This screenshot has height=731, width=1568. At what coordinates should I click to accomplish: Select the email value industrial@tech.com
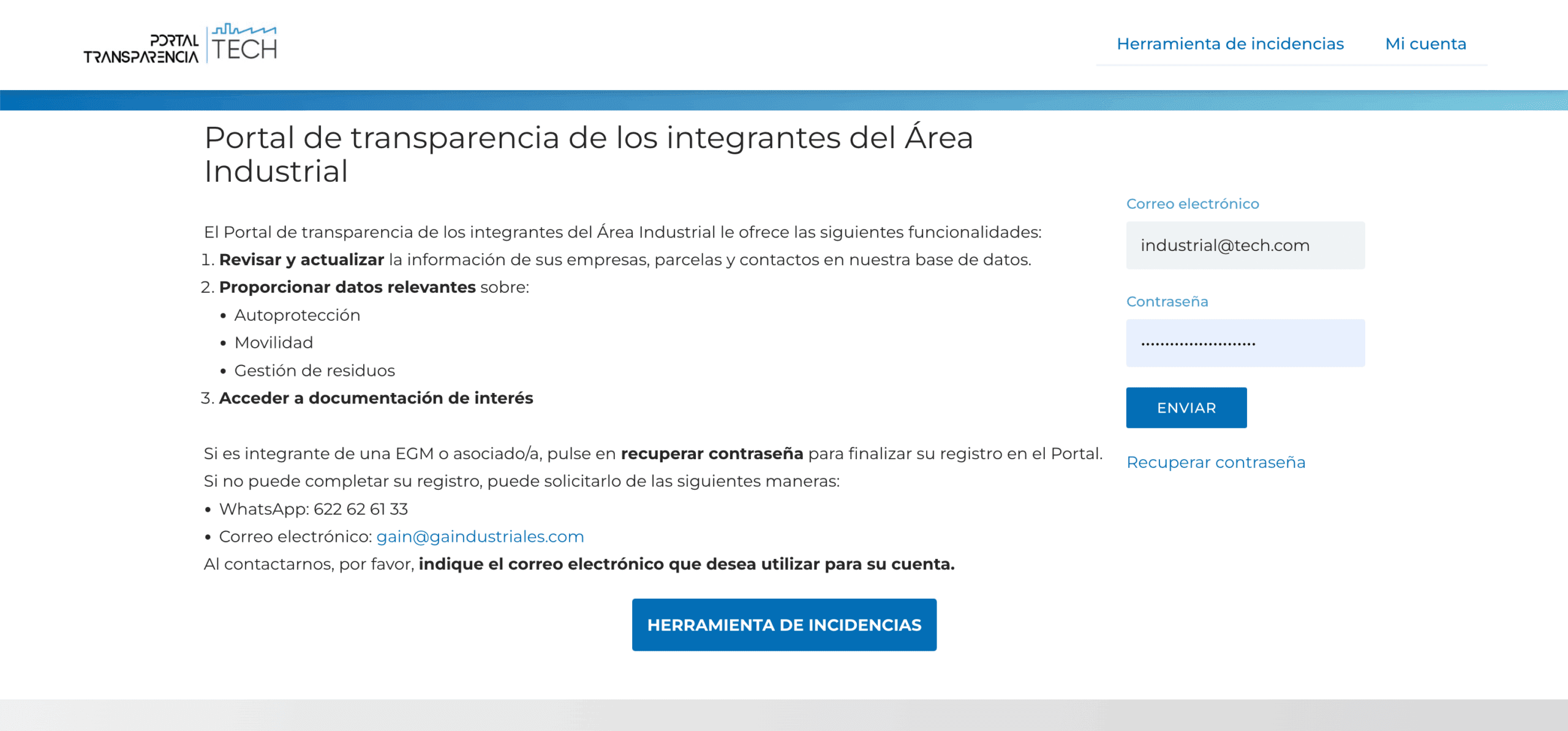(x=1226, y=245)
